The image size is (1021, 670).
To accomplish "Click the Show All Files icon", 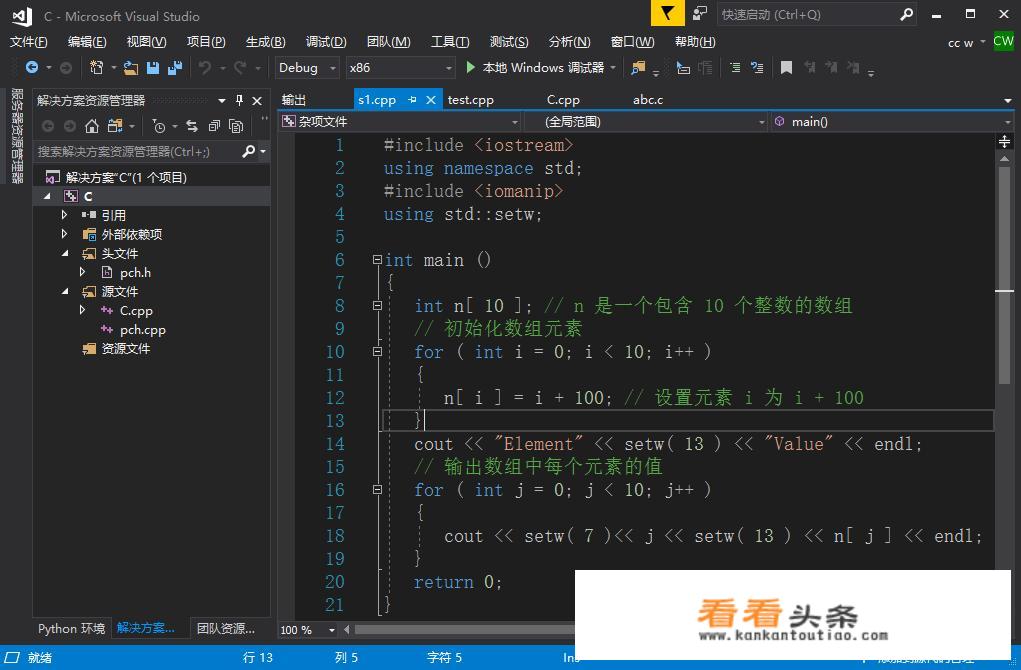I will (236, 126).
